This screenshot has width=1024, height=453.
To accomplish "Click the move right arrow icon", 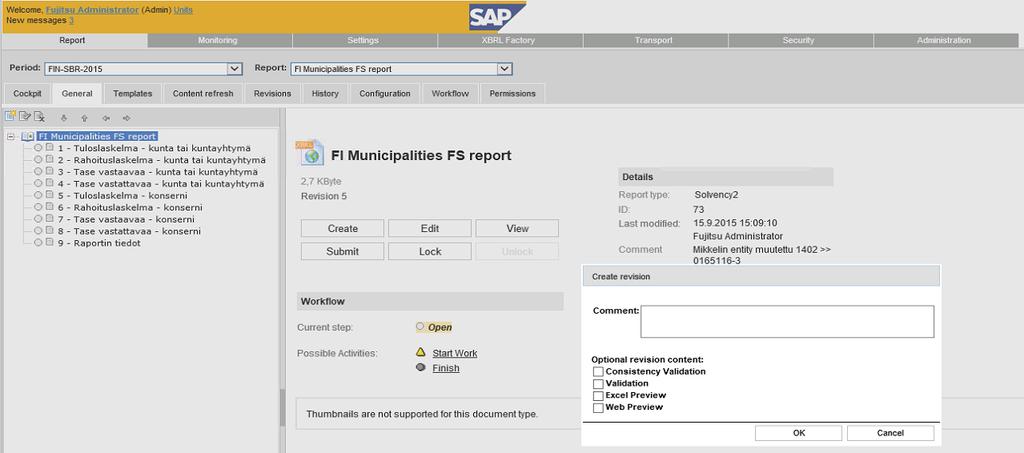I will pos(127,118).
